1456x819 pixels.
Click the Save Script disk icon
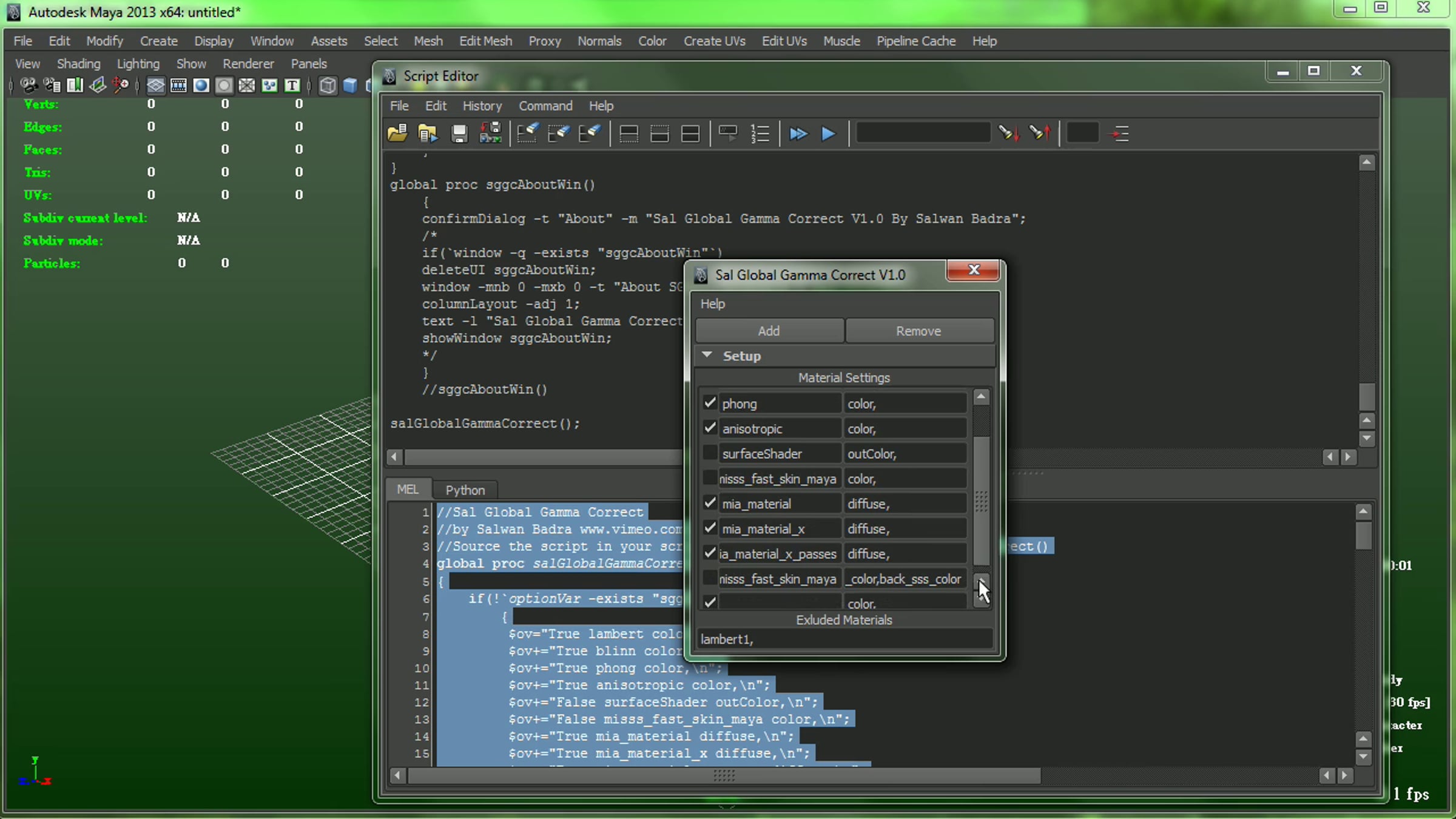pyautogui.click(x=459, y=133)
